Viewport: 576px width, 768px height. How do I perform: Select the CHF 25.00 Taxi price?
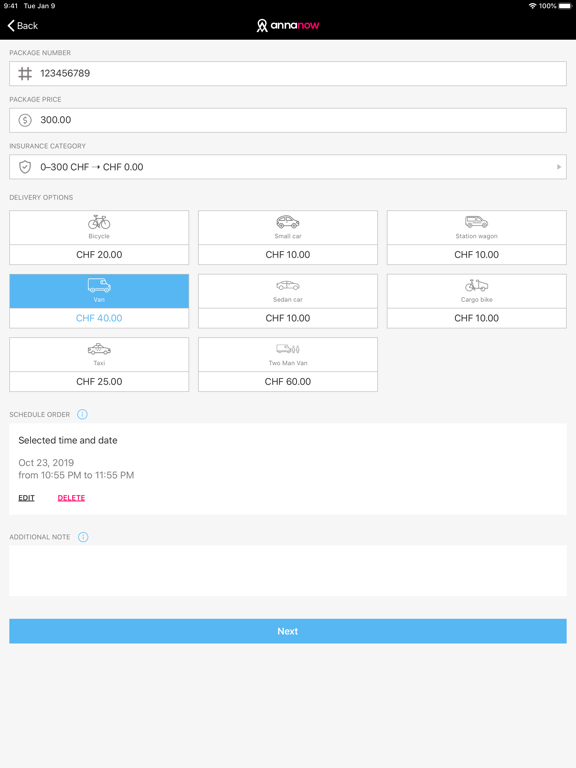tap(99, 382)
